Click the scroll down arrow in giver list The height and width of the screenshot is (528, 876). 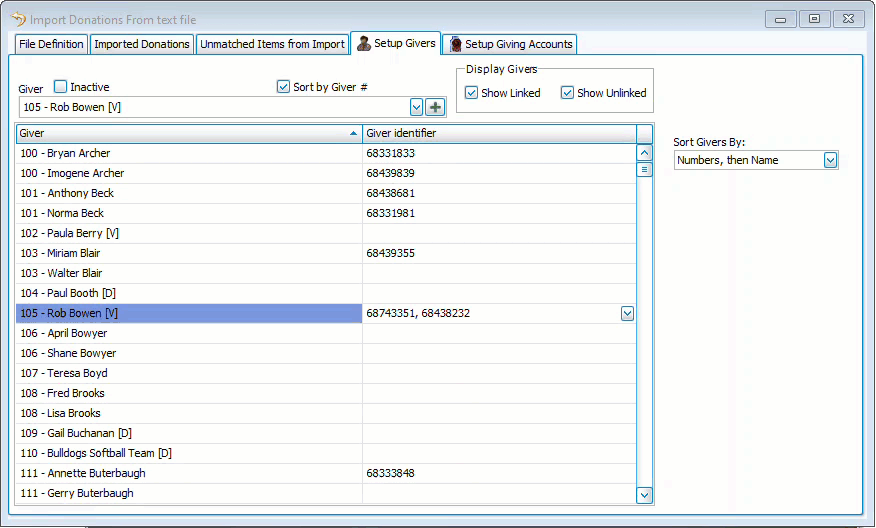click(x=644, y=494)
